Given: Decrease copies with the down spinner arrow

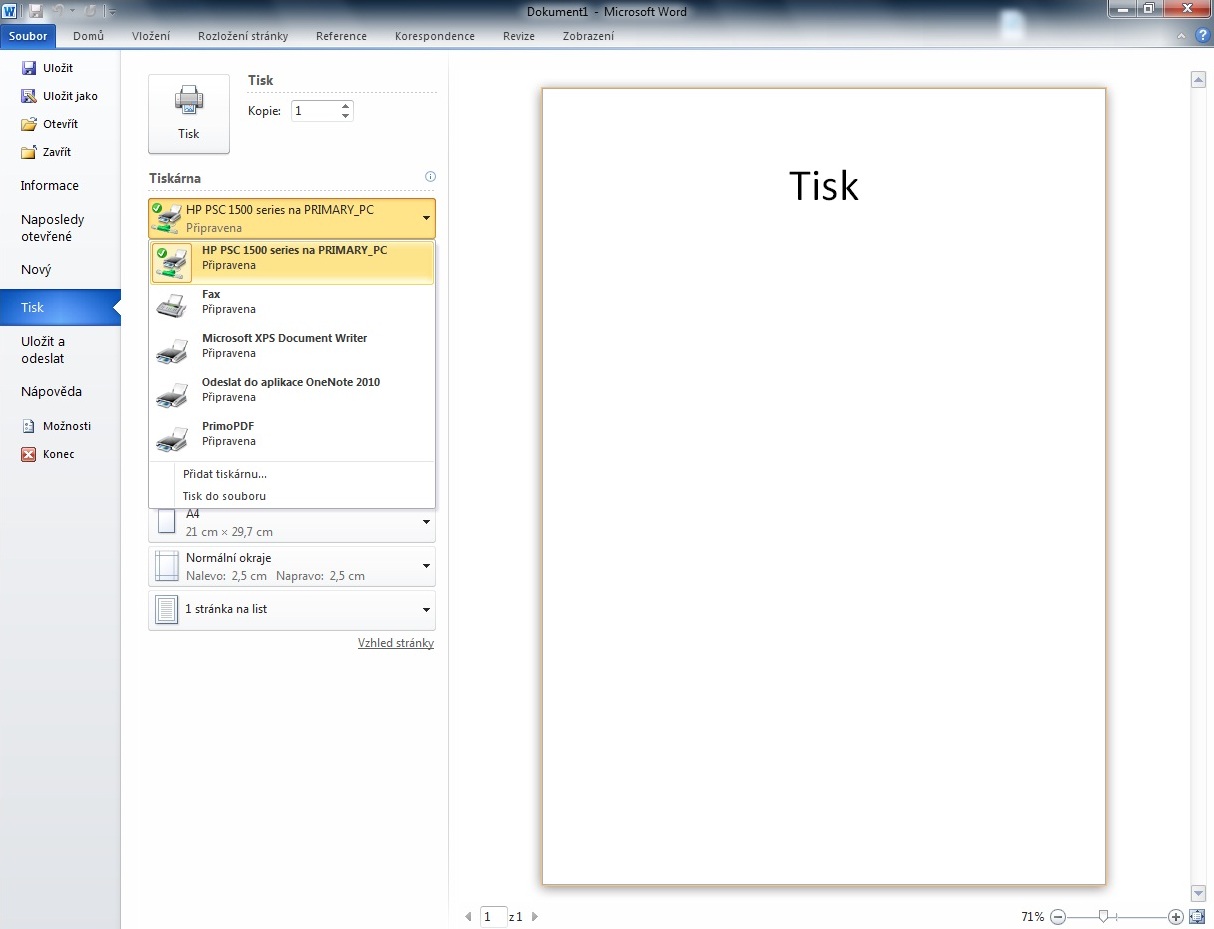Looking at the screenshot, I should (x=346, y=117).
